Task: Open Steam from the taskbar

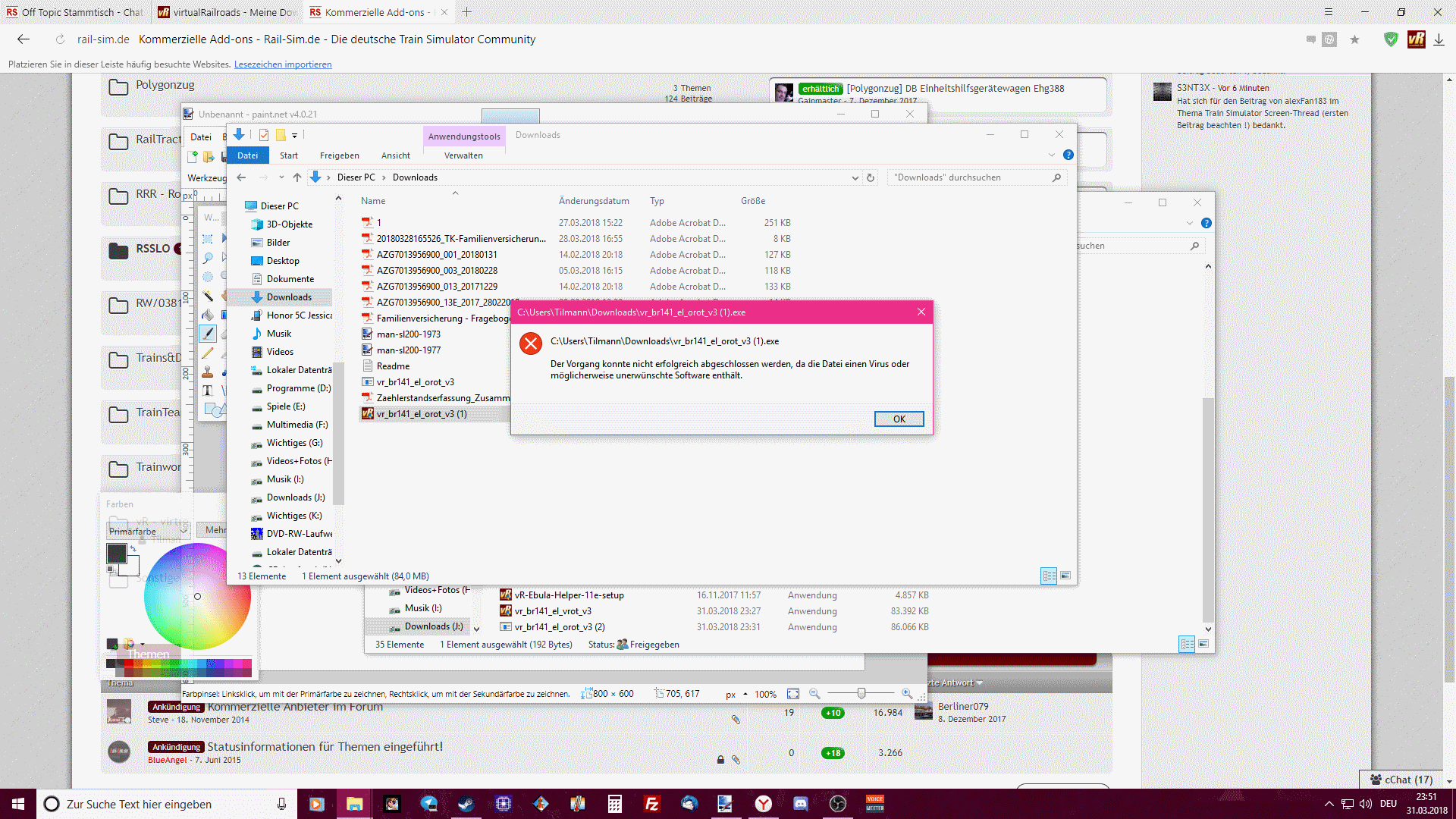Action: (x=466, y=804)
